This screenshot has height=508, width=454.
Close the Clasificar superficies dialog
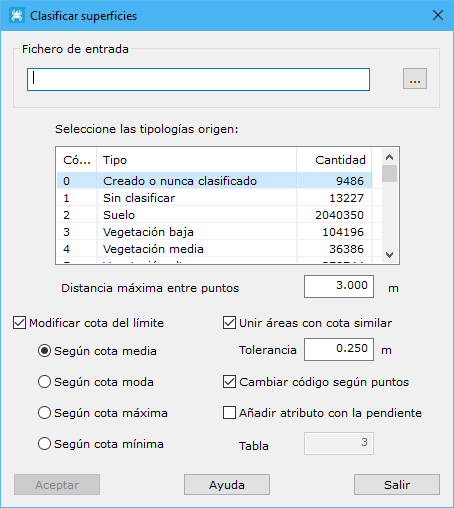(438, 15)
